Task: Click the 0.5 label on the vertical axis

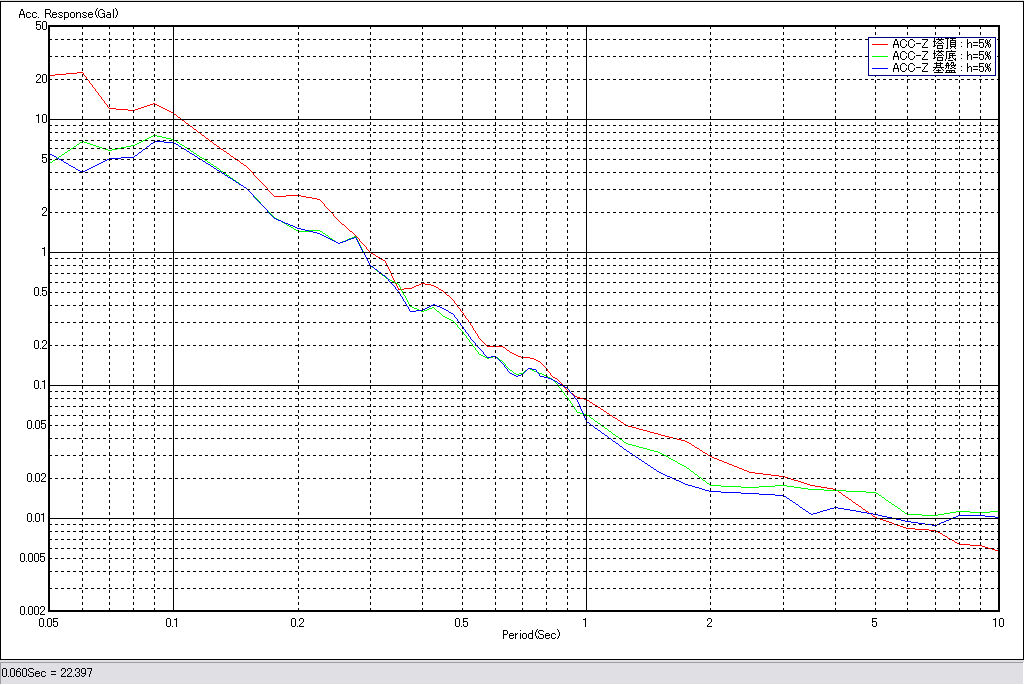Action: point(39,292)
